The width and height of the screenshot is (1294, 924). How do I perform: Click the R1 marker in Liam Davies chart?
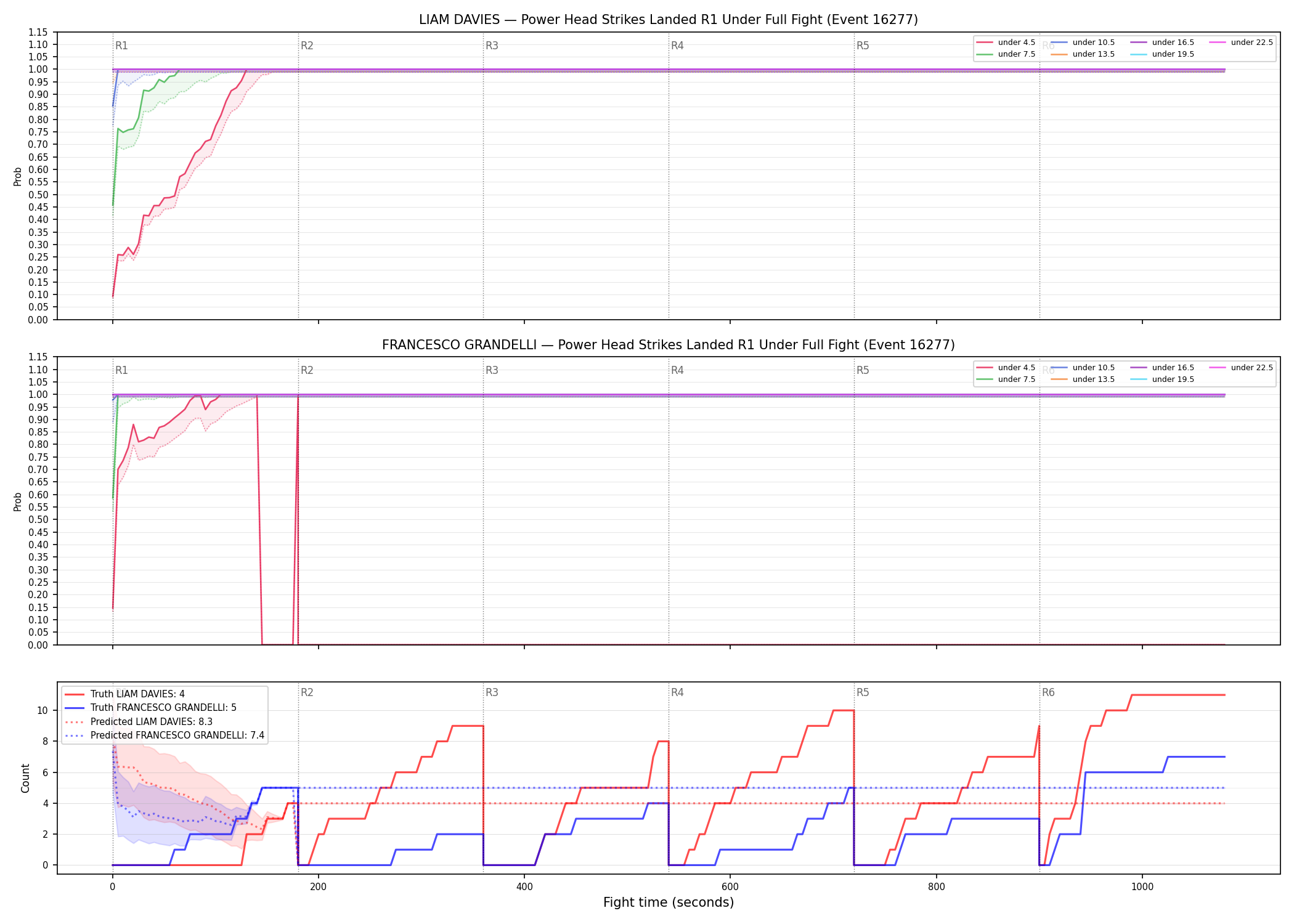pos(121,46)
